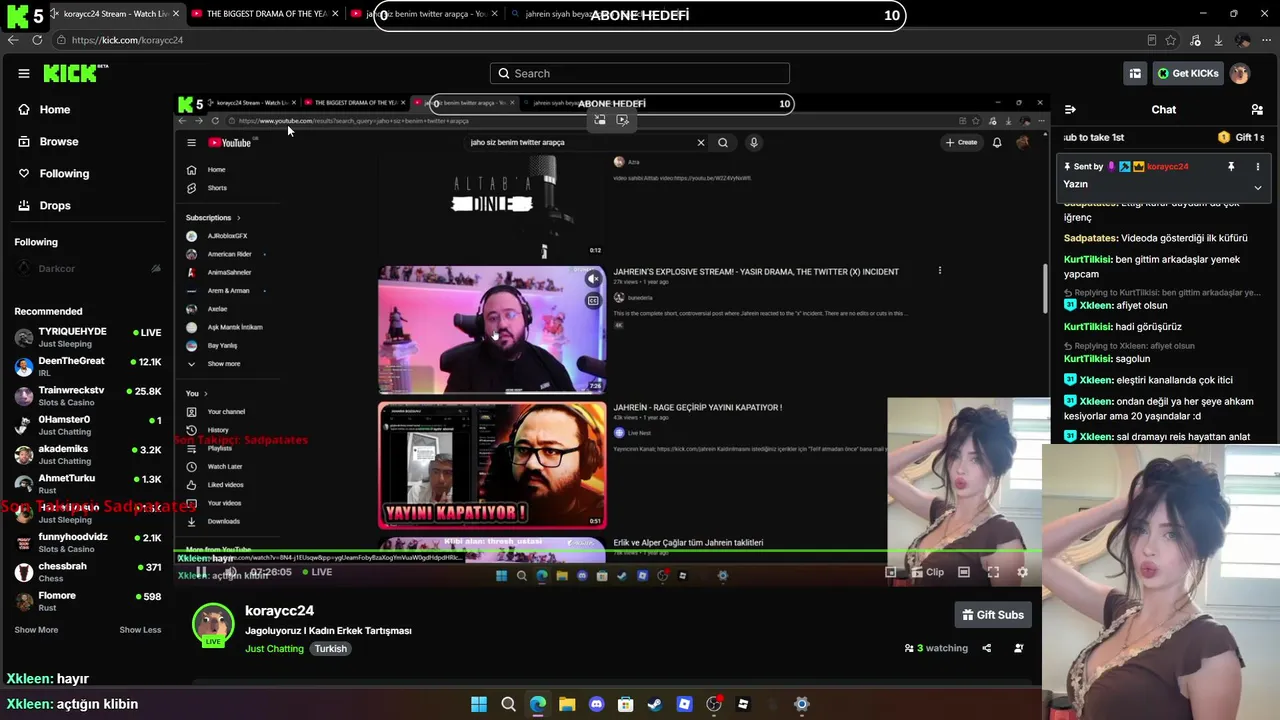Viewport: 1280px width, 720px height.
Task: Pause the live stream video
Action: [201, 572]
